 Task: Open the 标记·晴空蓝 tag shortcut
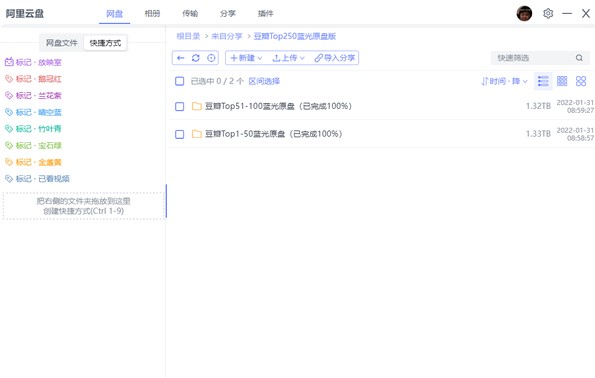coord(33,112)
